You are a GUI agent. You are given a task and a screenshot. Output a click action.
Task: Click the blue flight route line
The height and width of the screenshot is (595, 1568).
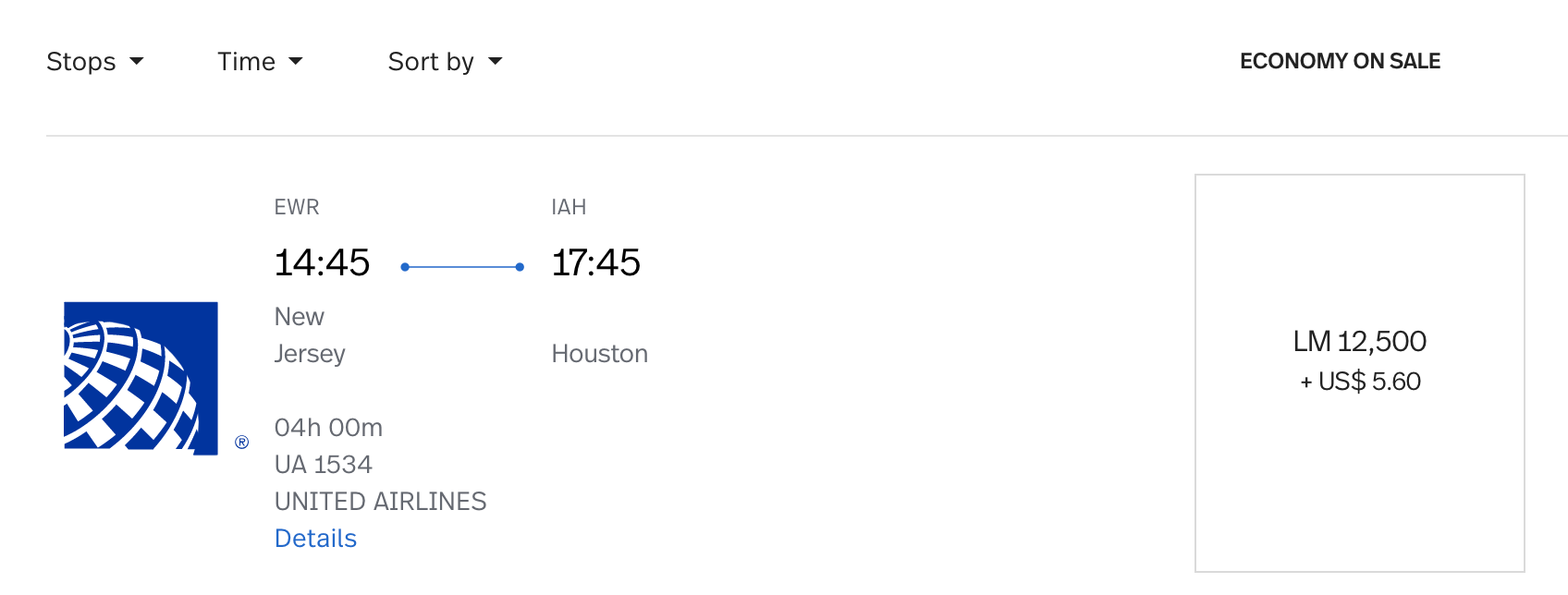click(x=462, y=267)
